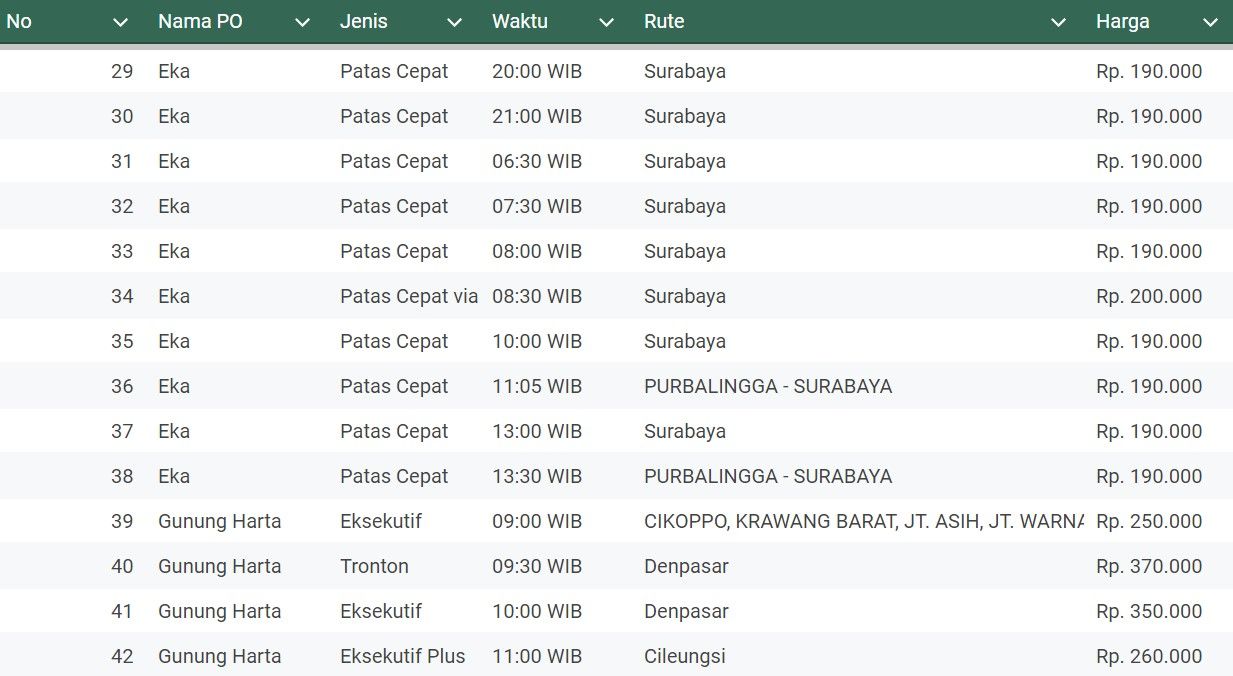
Task: Select the Rp. 250.000 price cell
Action: tap(1149, 521)
